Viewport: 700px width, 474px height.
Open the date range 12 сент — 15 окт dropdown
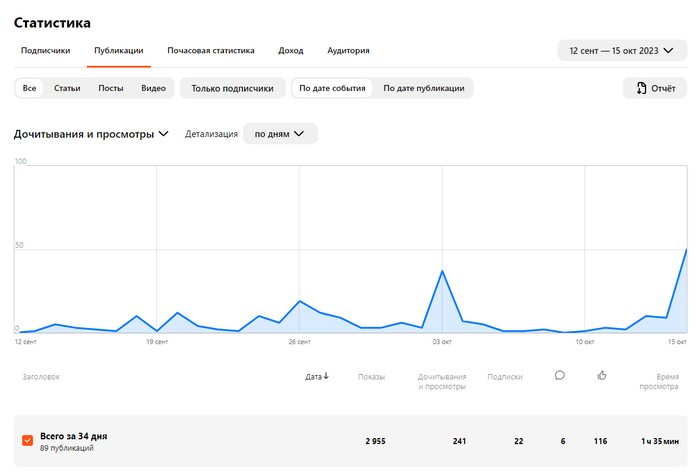point(621,50)
